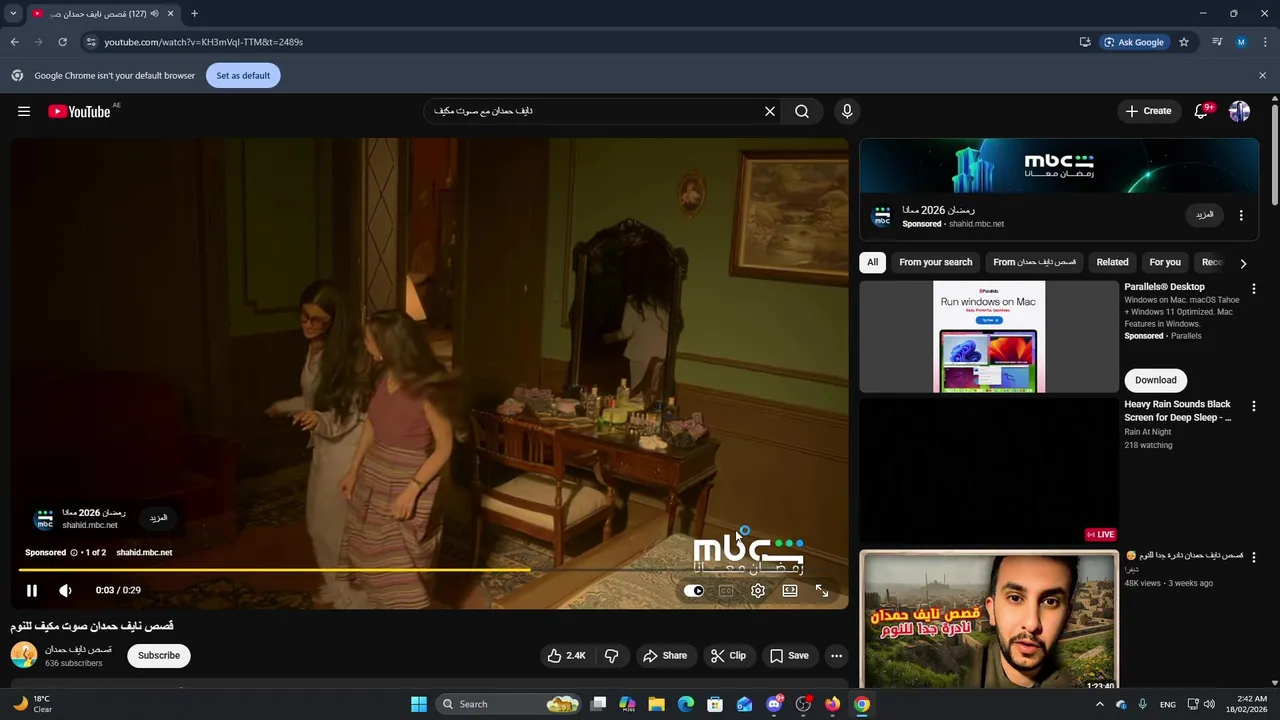Screen dimensions: 1280x720
Task: Open Heavy Rain Sounds video title
Action: point(1178,411)
